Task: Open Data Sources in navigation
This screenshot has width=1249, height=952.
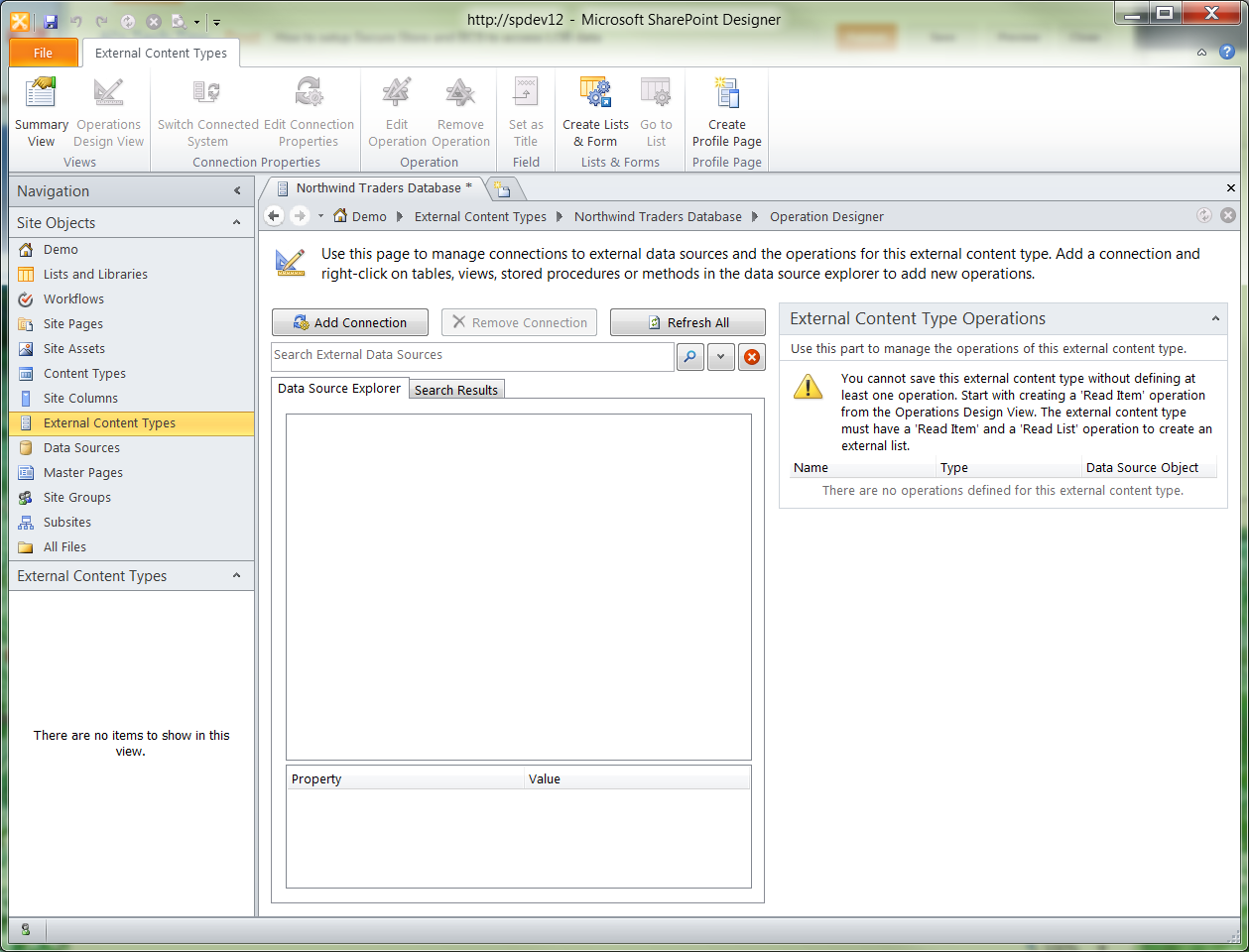Action: click(131, 447)
